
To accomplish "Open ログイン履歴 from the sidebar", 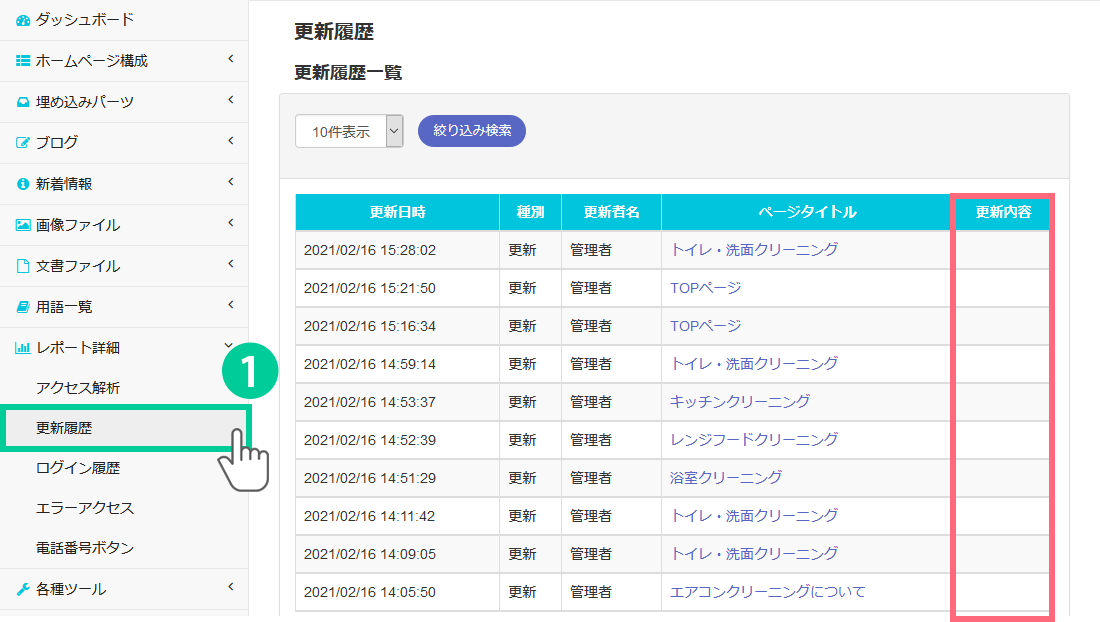I will pyautogui.click(x=78, y=468).
